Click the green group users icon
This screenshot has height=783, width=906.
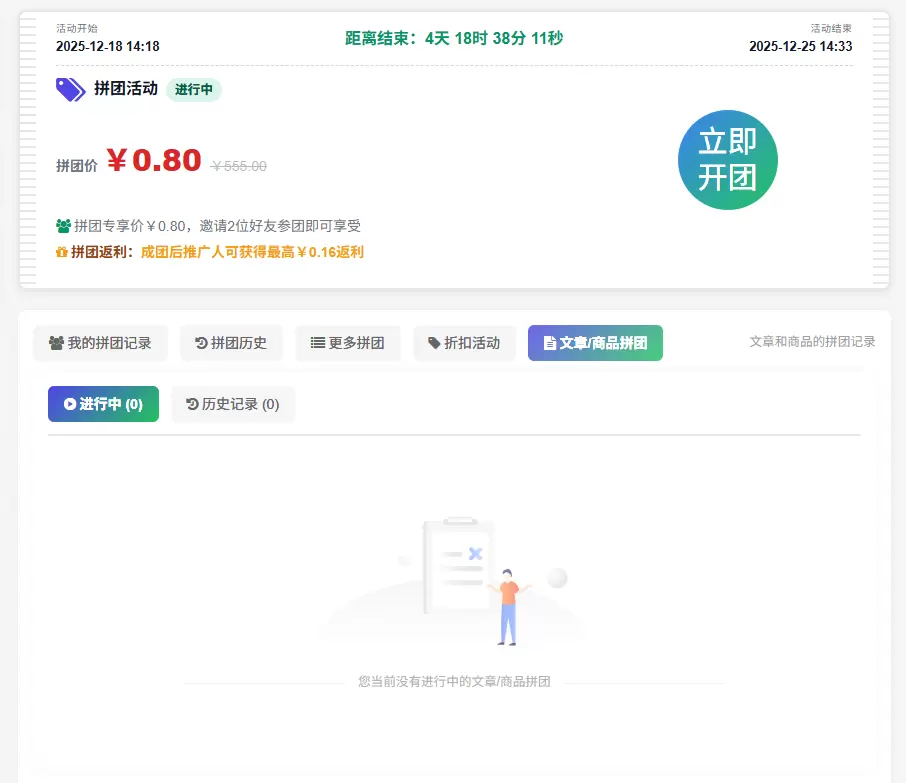coord(63,226)
